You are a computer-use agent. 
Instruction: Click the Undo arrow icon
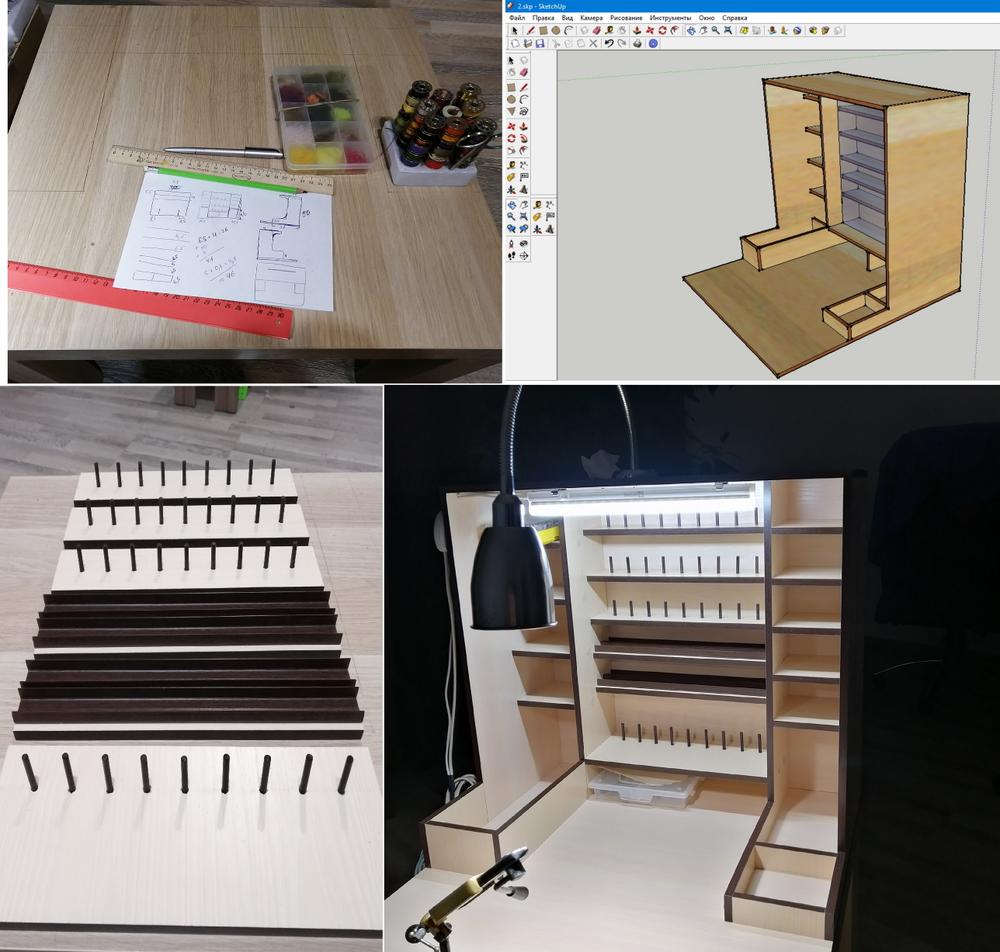click(608, 44)
